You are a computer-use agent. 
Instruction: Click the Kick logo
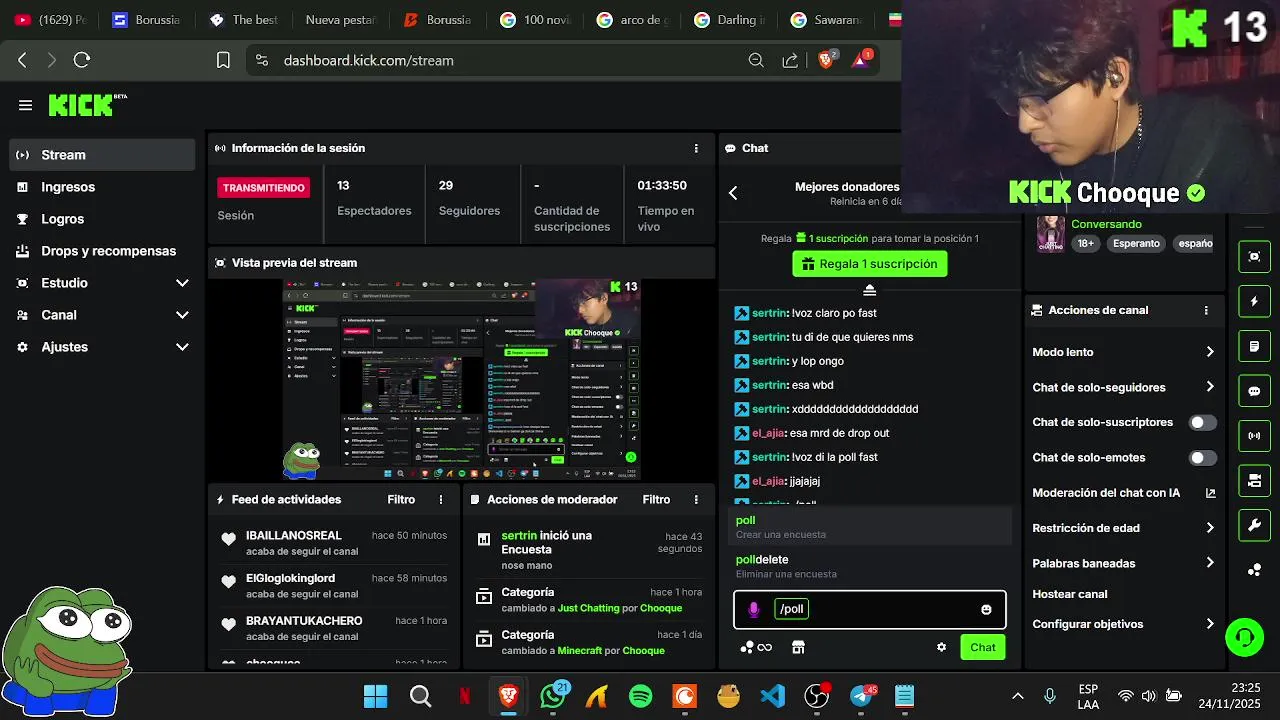pyautogui.click(x=87, y=105)
